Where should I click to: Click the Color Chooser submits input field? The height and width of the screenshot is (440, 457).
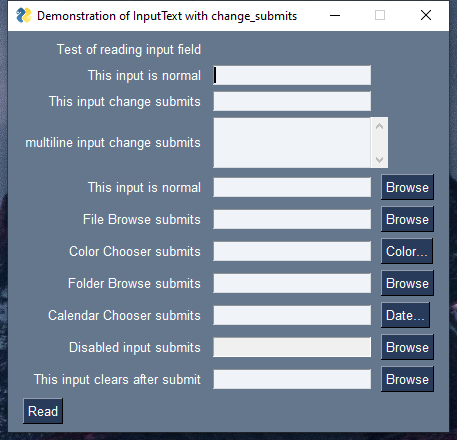point(292,251)
